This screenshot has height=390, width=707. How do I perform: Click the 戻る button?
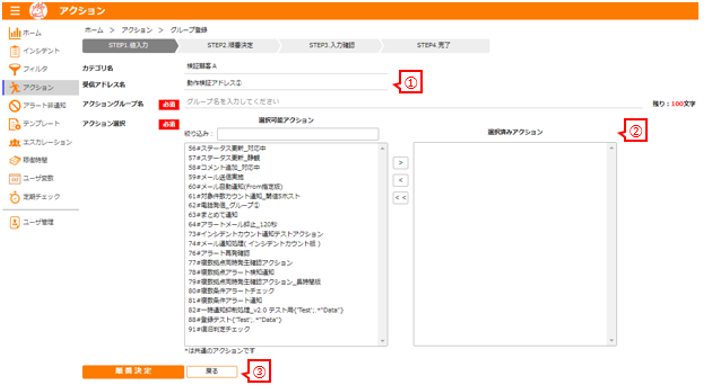click(x=212, y=372)
